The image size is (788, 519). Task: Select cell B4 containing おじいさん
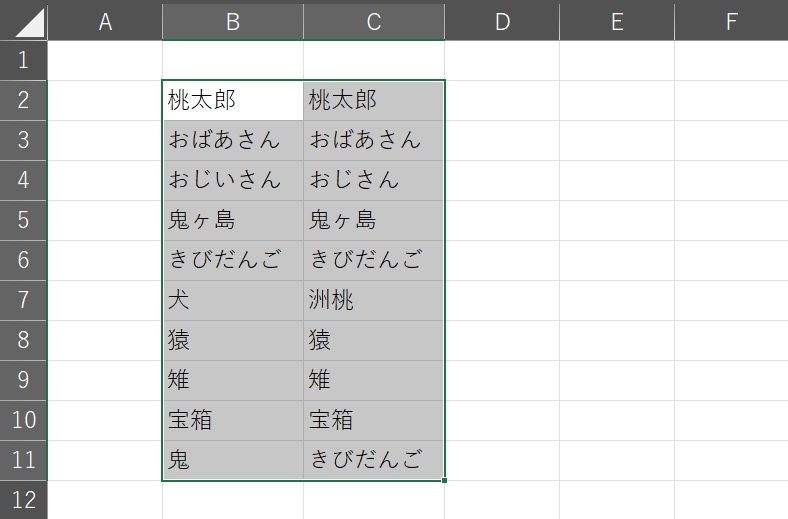click(x=233, y=181)
